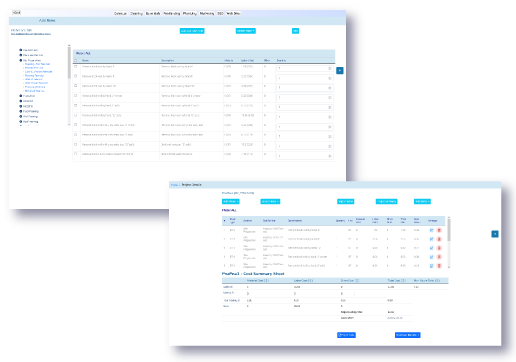Screen dimensions: 516x362
Task: Open the second cyan dropdown in the lower window
Action: pos(270,201)
